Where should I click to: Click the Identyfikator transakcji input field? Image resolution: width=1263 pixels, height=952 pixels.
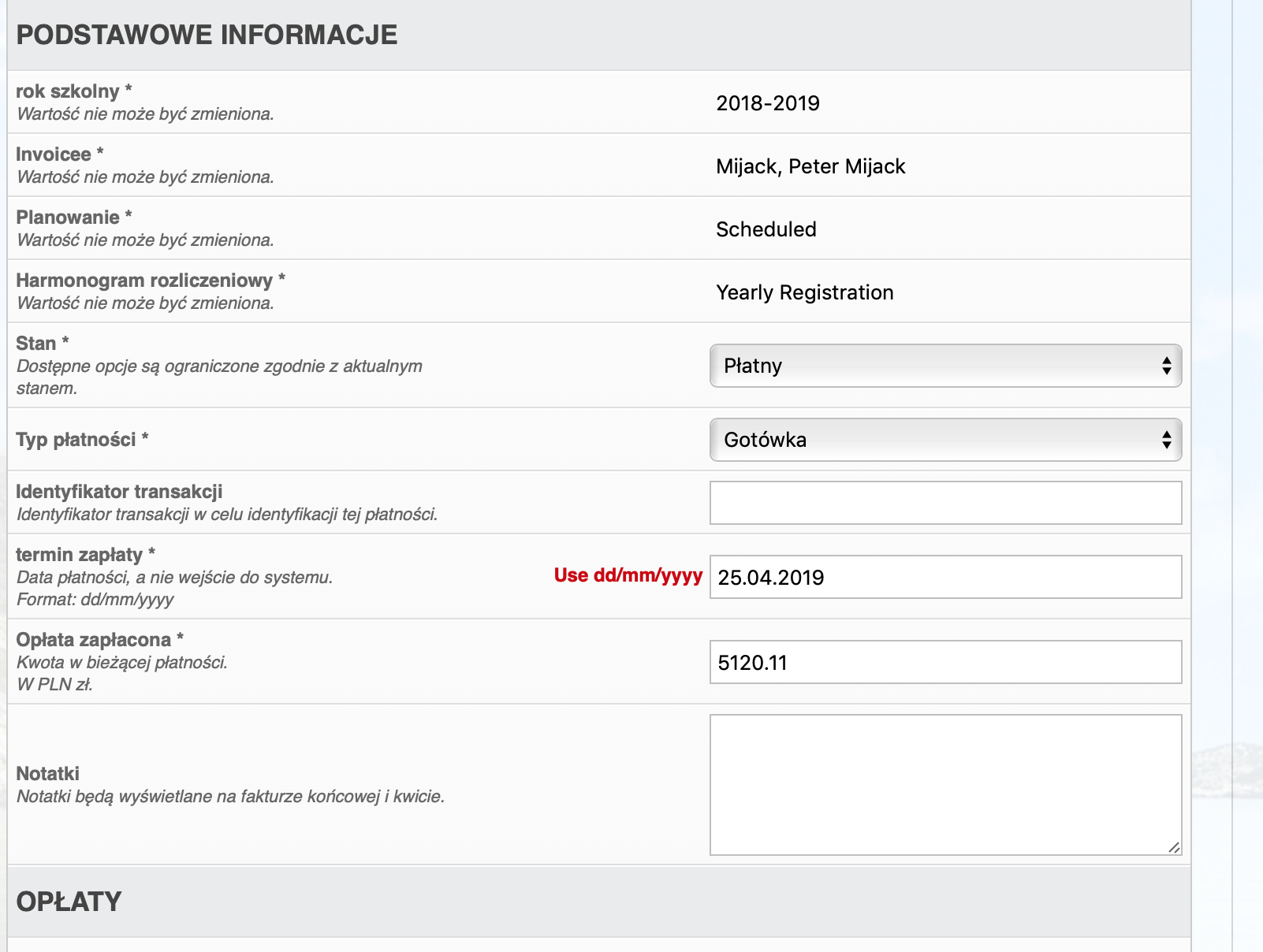pos(945,503)
